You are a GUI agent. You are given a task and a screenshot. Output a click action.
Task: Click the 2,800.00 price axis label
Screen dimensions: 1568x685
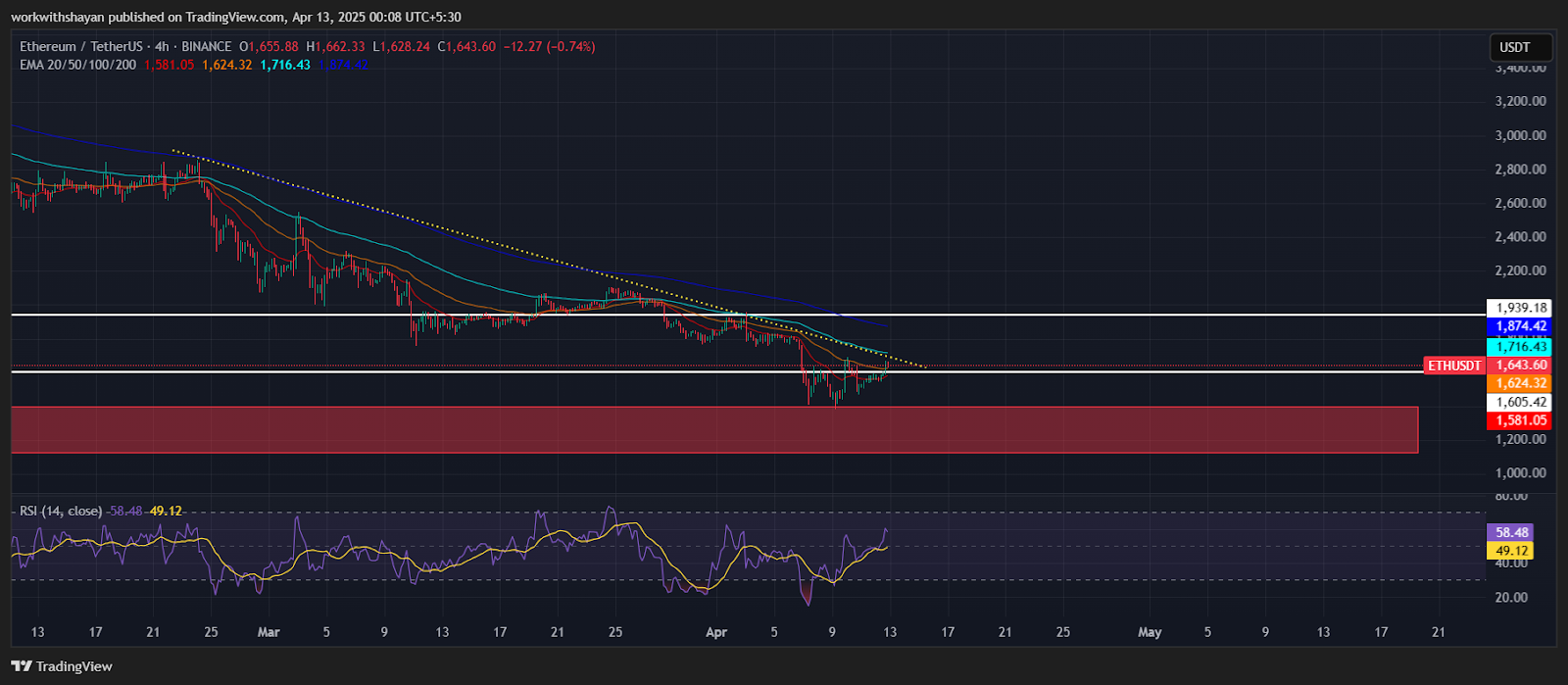(x=1521, y=169)
